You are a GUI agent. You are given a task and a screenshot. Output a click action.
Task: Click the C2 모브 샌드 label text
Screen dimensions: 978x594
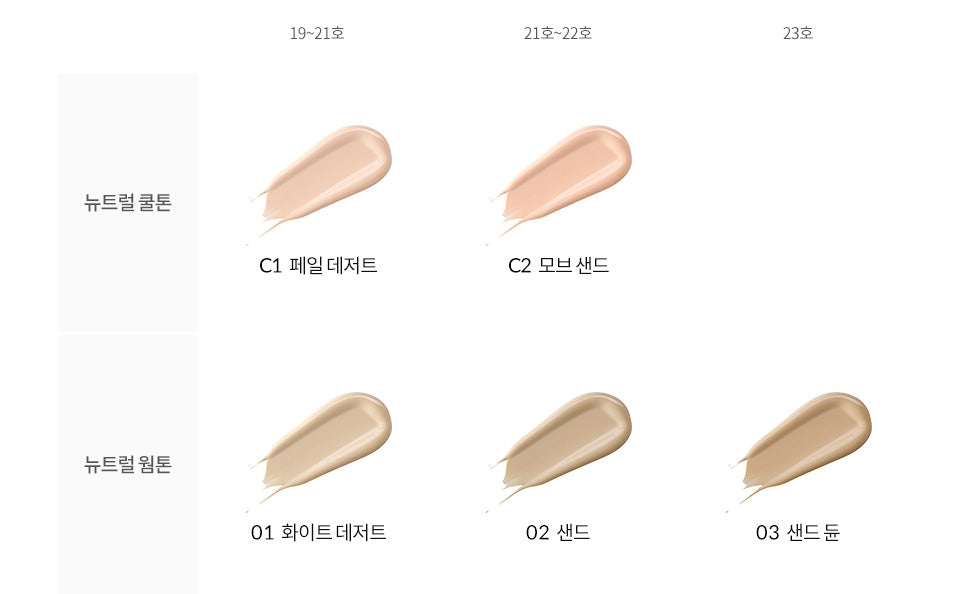pos(558,266)
